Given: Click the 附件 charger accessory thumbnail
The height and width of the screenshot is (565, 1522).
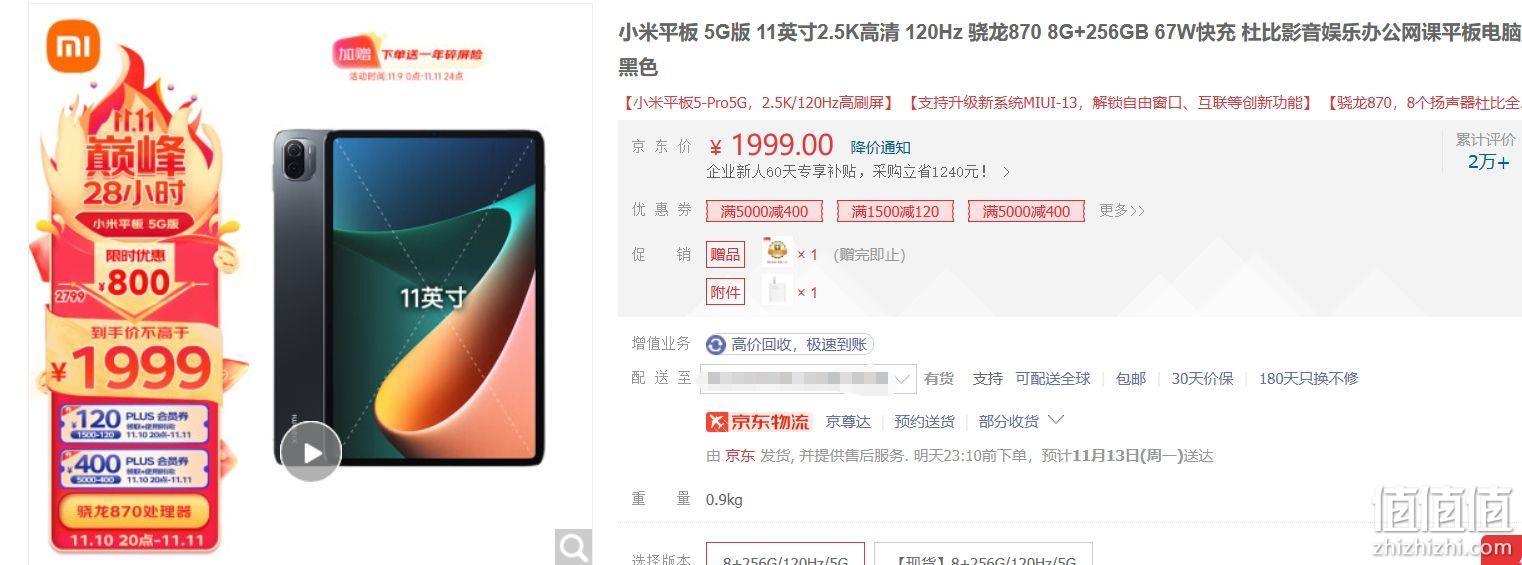Looking at the screenshot, I should [777, 291].
